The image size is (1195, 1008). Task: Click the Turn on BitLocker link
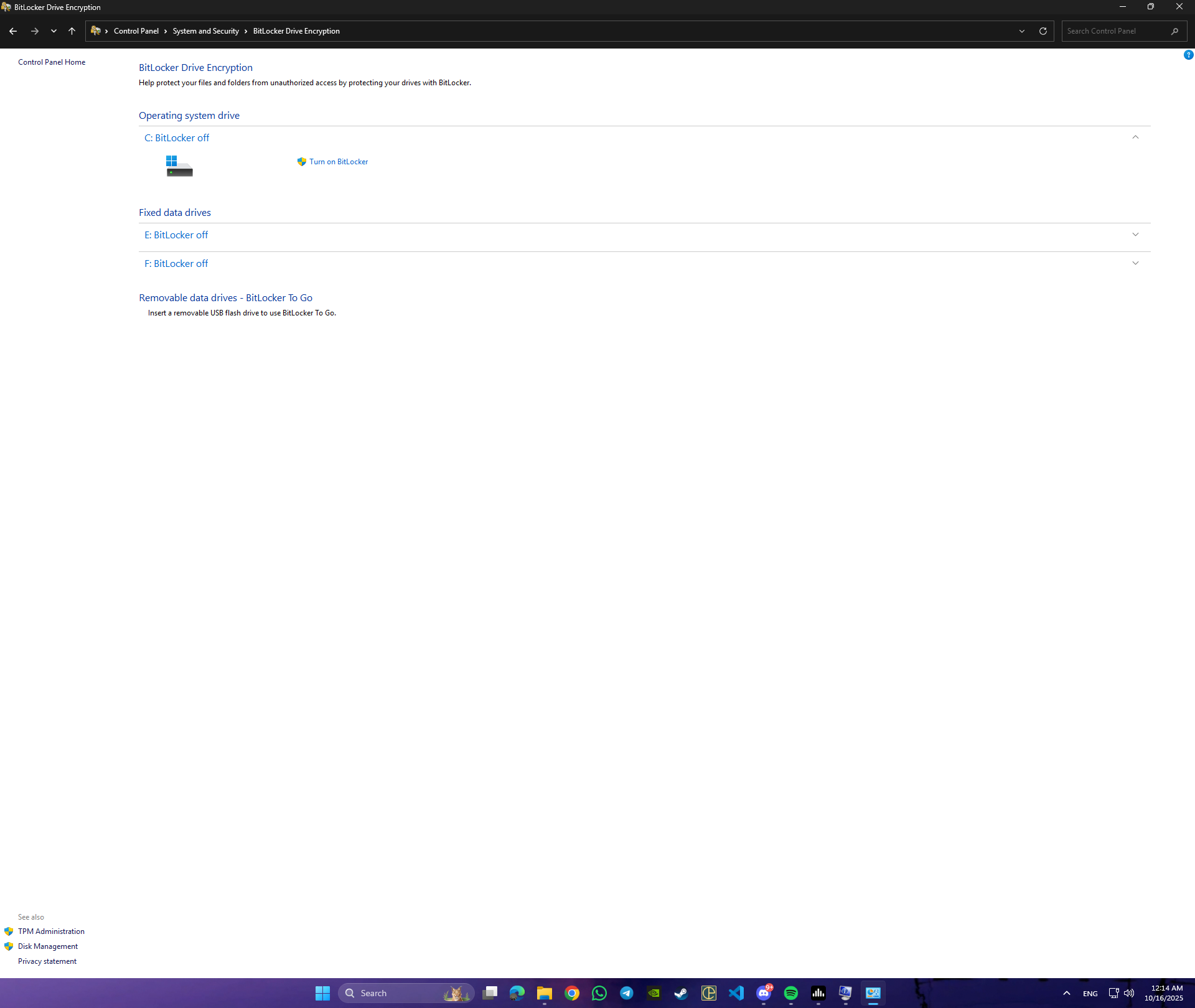[x=339, y=162]
